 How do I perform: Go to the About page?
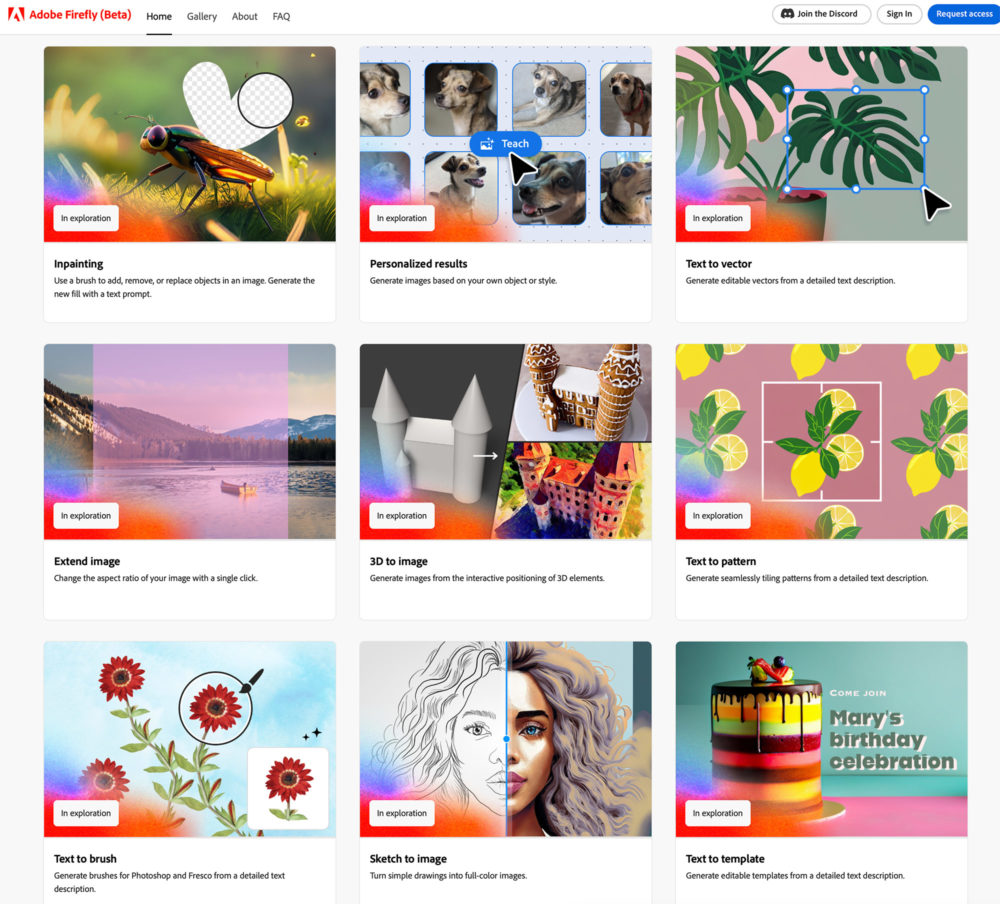245,17
